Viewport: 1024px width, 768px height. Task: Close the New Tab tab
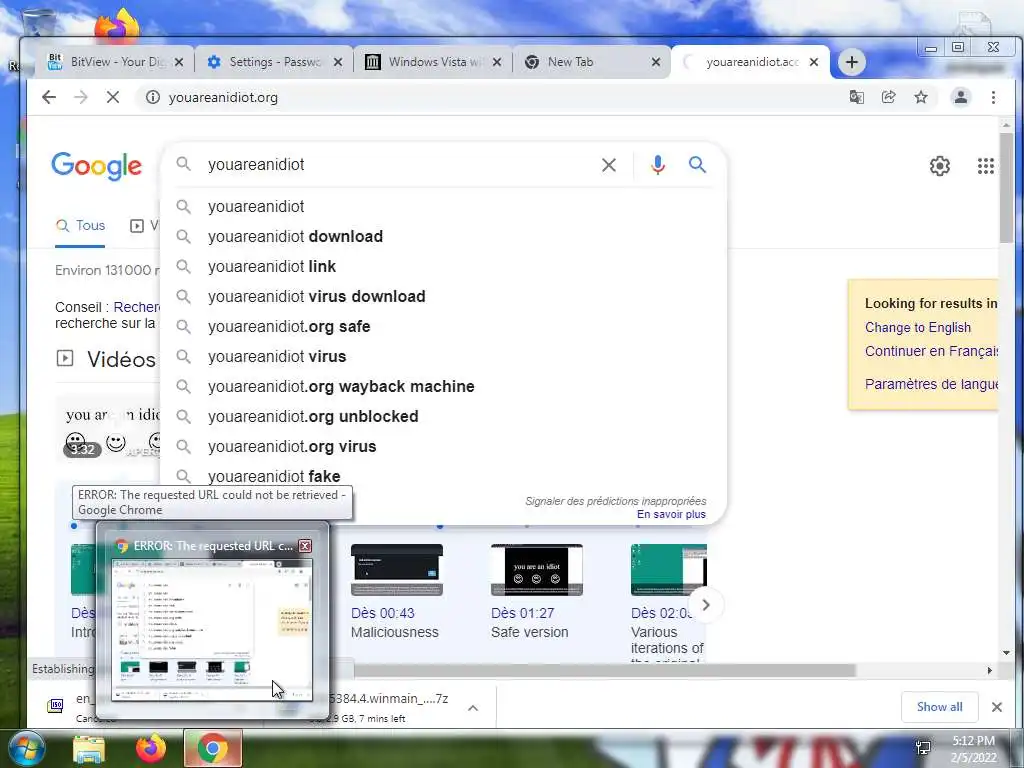(656, 62)
